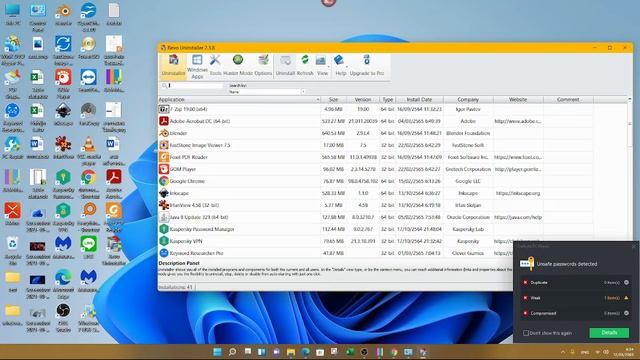The width and height of the screenshot is (640, 360).
Task: Select the IrfanView 4.58 (32-bit) row
Action: pos(376,205)
